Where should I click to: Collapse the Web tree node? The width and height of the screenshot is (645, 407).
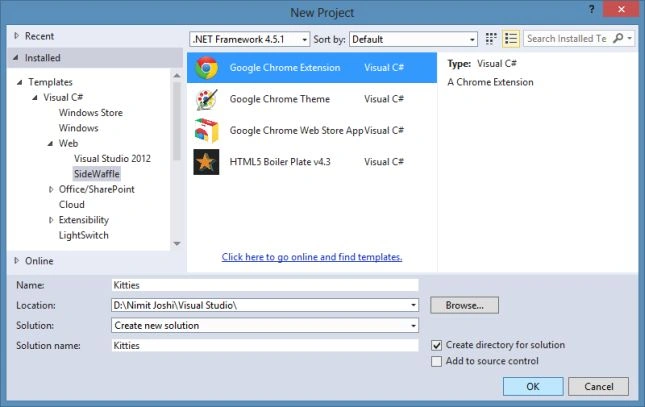pyautogui.click(x=50, y=144)
